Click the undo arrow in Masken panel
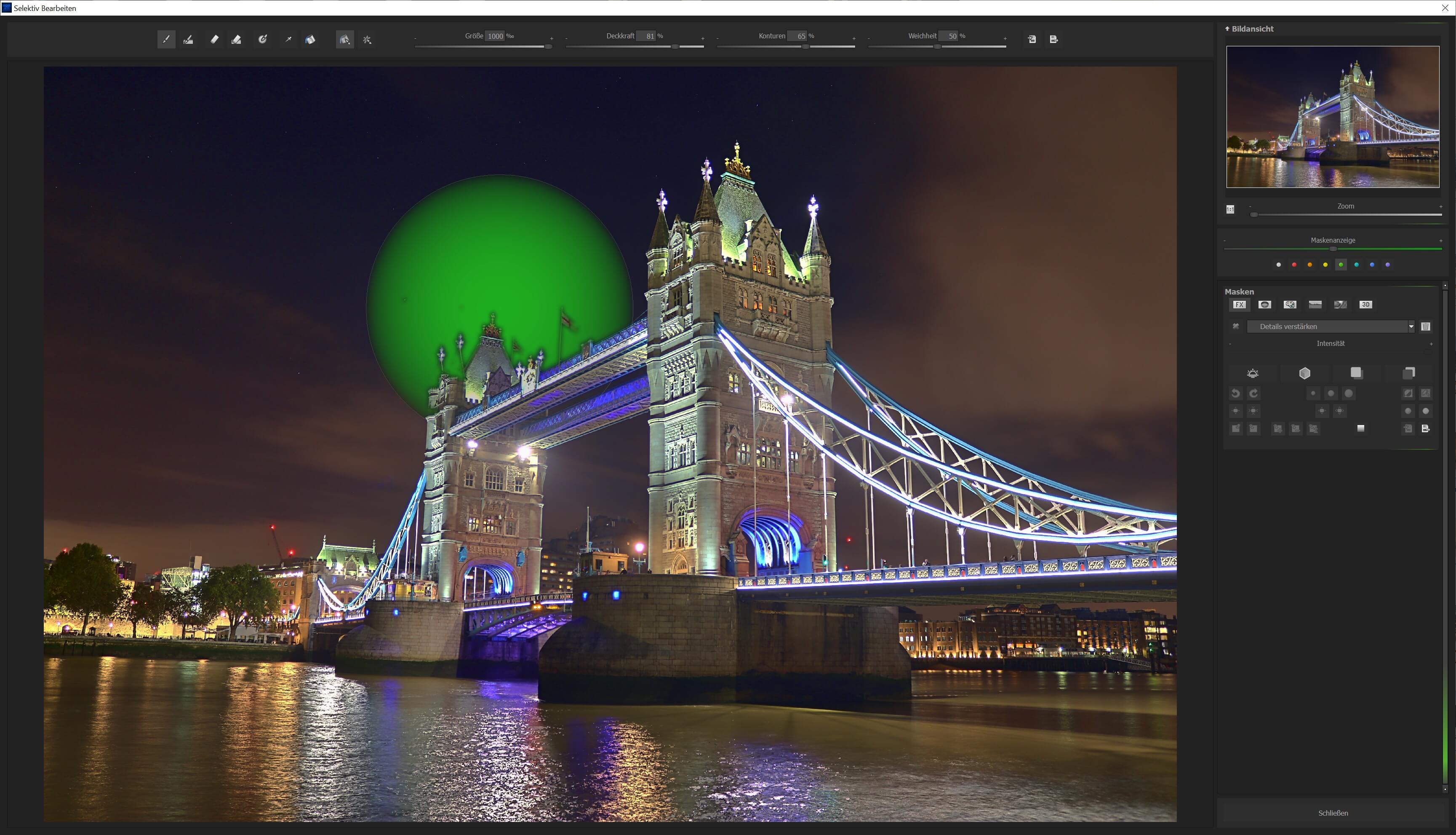 tap(1235, 393)
